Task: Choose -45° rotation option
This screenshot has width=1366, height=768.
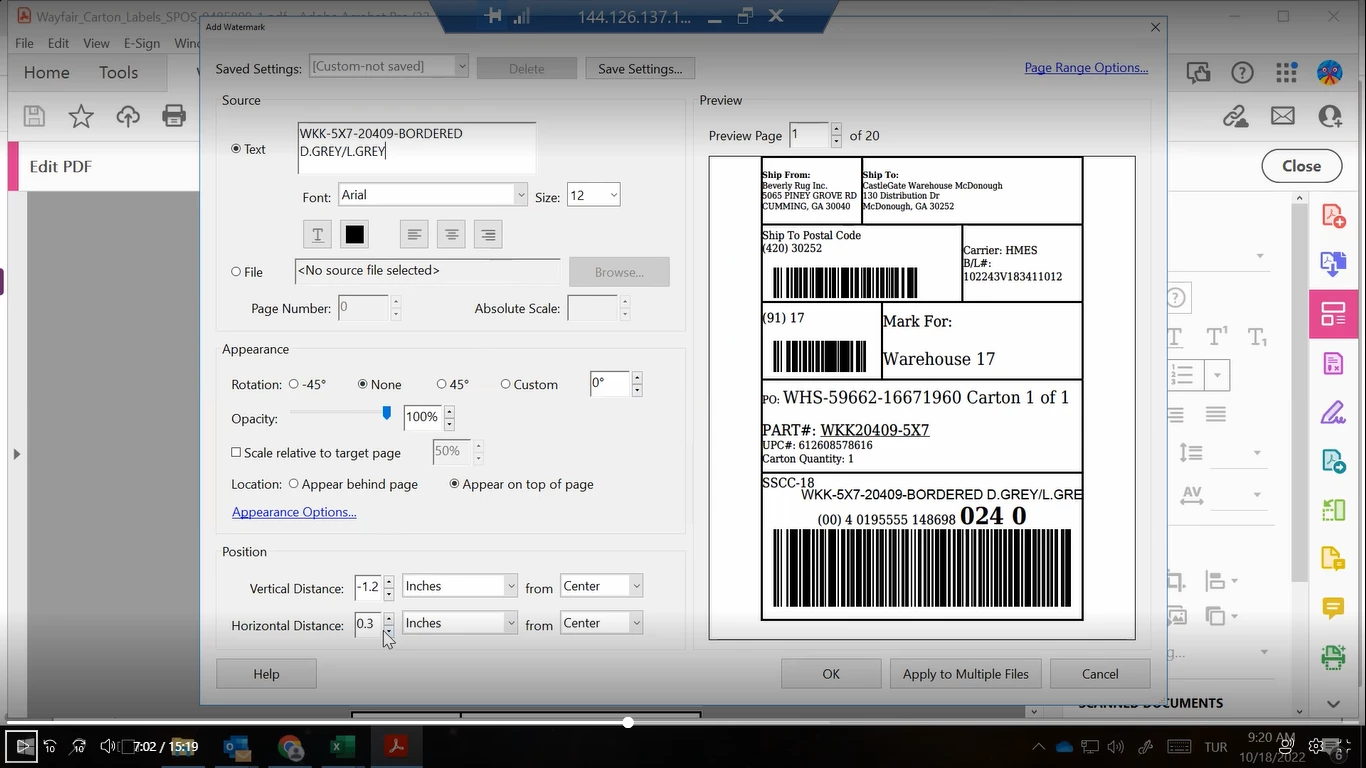Action: point(294,384)
